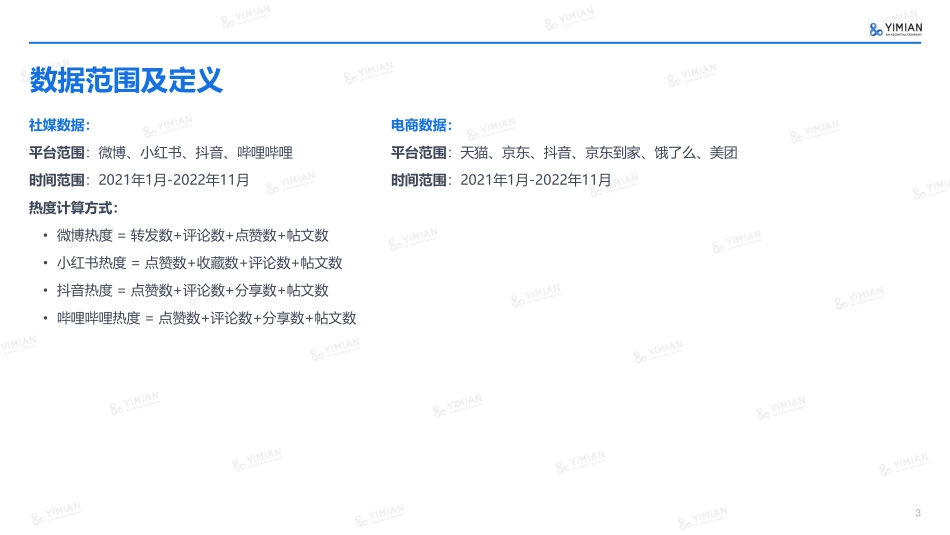
Task: Click the 社媒数据 section heading
Action: (x=59, y=125)
